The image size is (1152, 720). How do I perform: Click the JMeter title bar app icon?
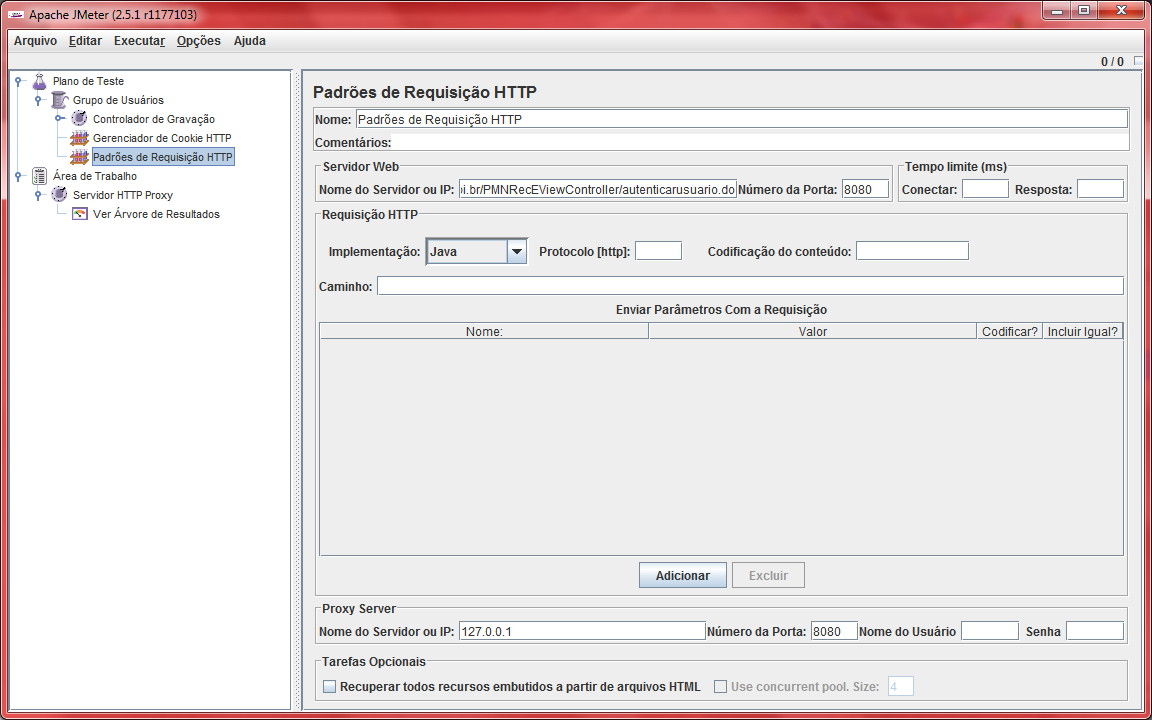click(x=15, y=15)
